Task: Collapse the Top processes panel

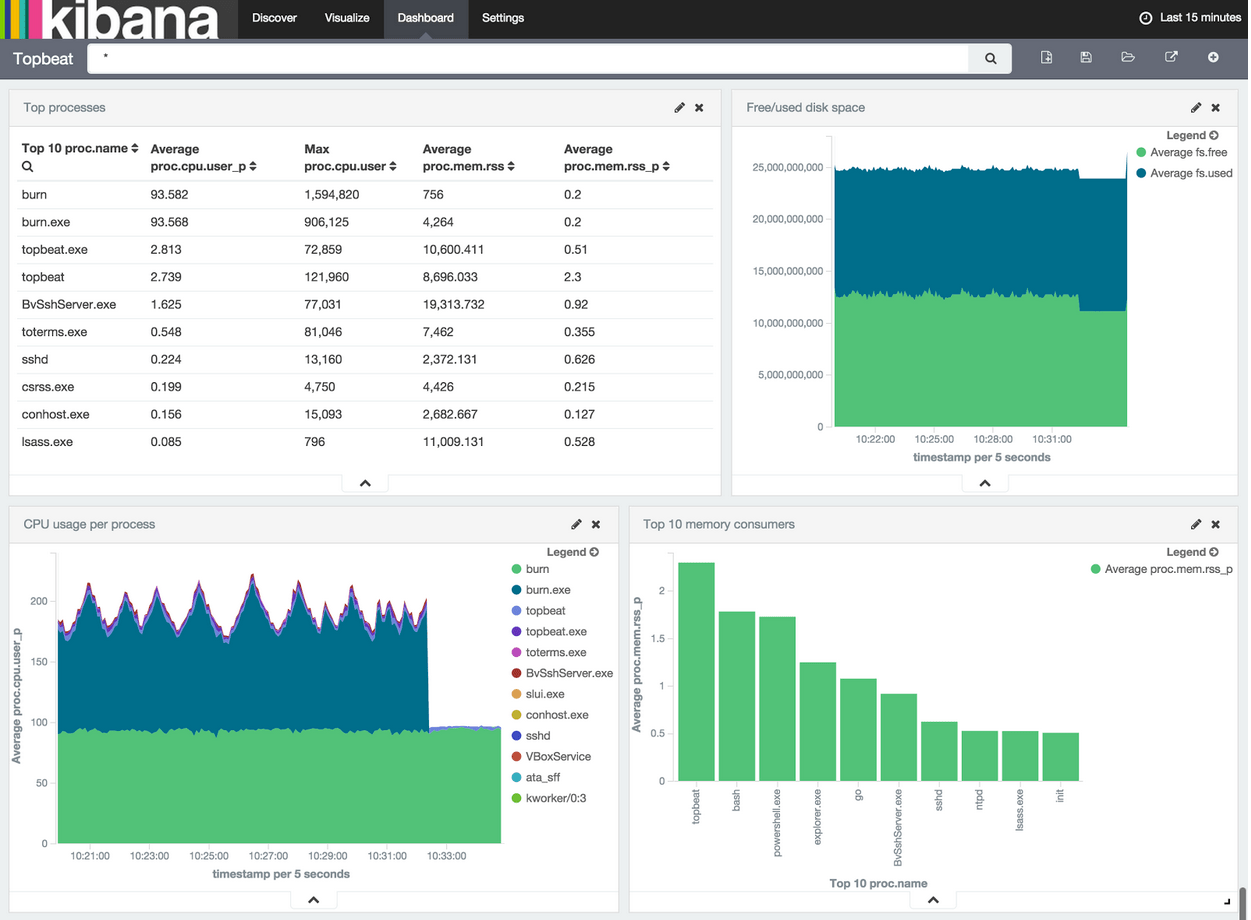Action: tap(364, 482)
